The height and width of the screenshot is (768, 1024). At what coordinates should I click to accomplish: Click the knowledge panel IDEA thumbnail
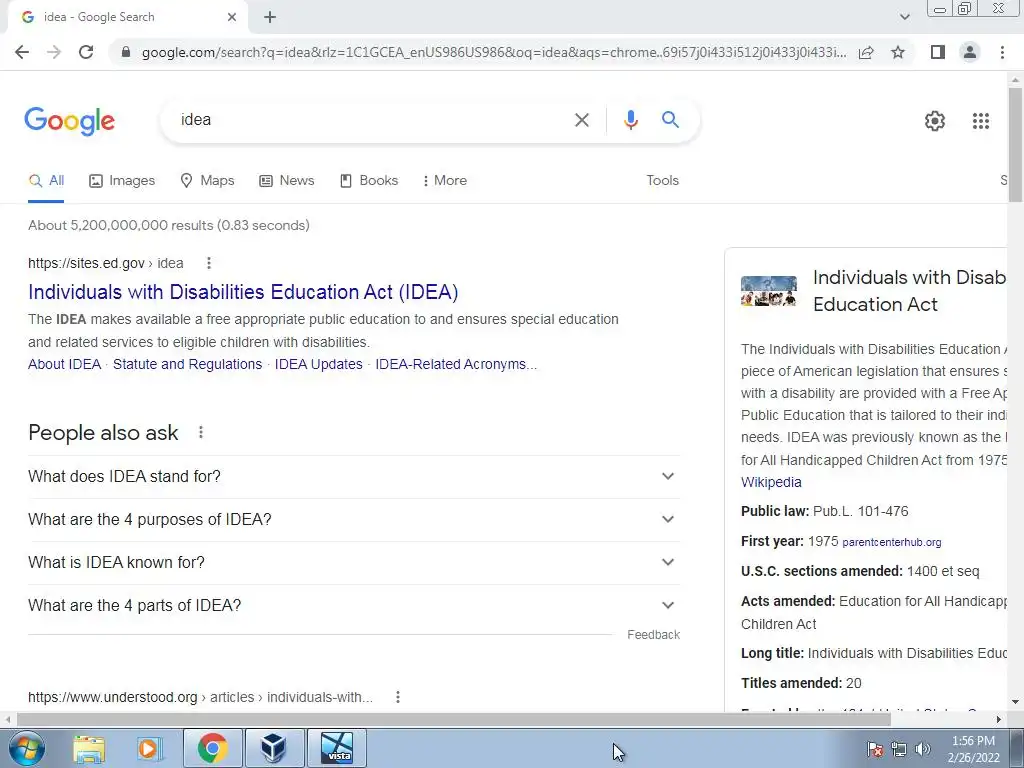tap(769, 291)
